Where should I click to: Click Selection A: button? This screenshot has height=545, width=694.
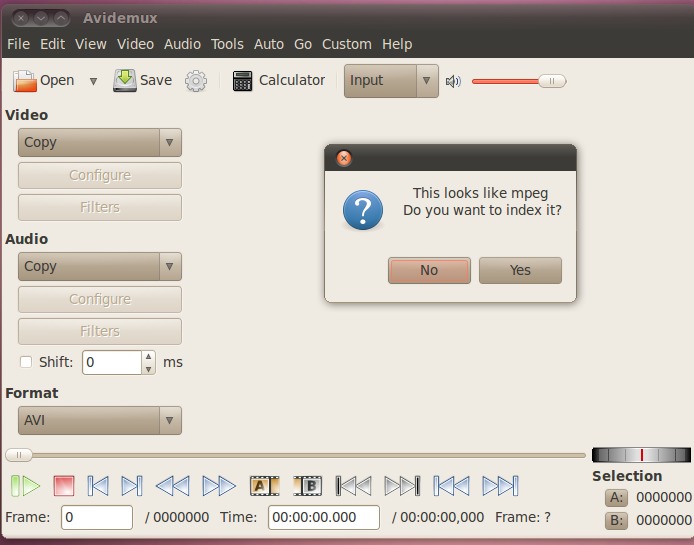pyautogui.click(x=616, y=498)
